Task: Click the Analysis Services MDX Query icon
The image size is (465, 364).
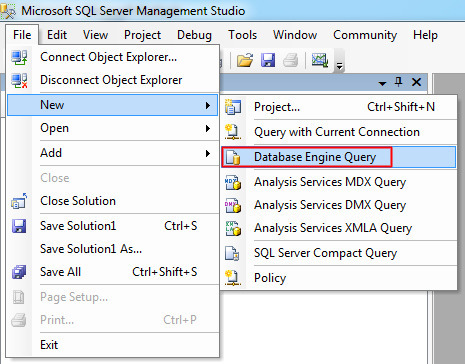Action: point(233,182)
